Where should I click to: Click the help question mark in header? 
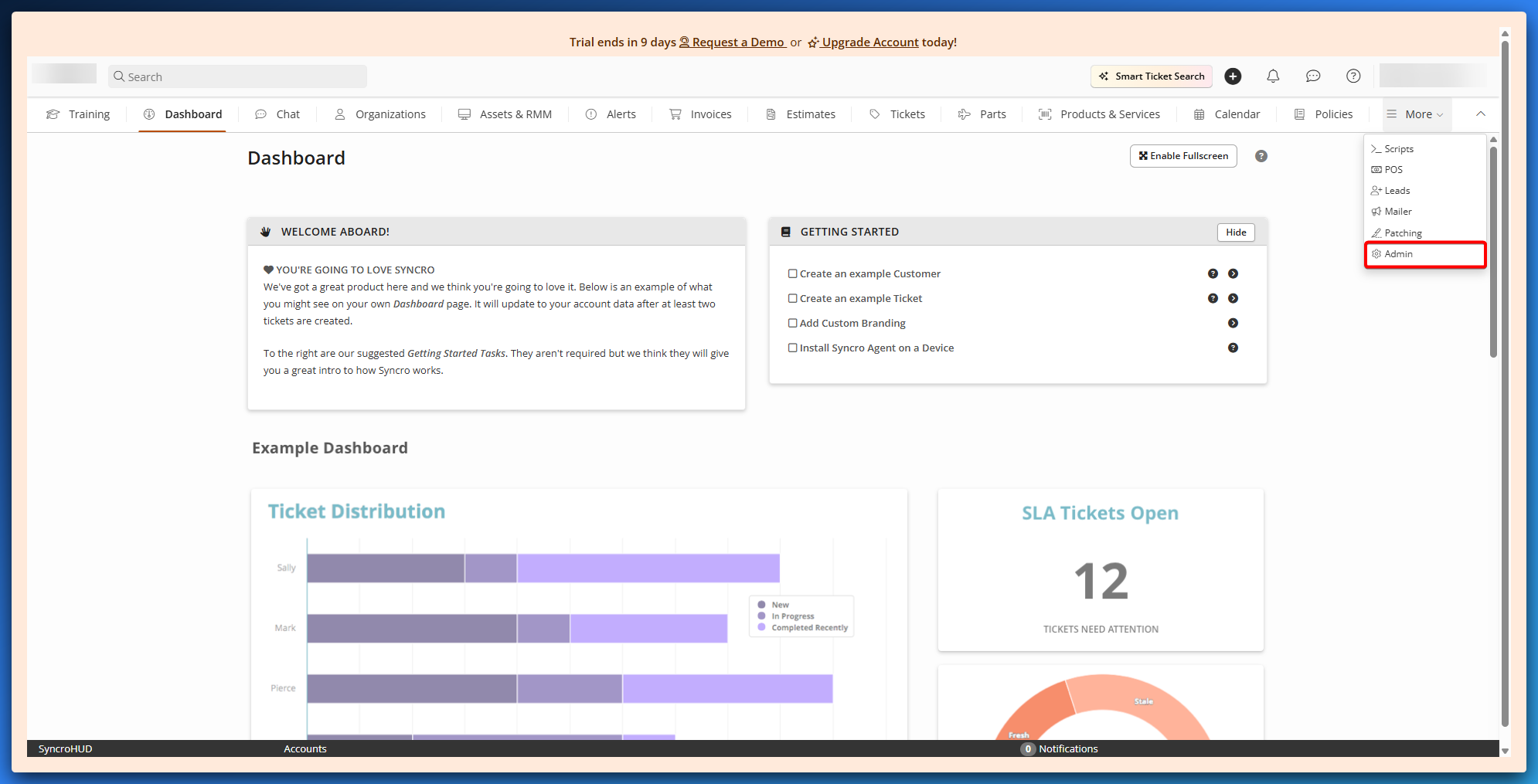[1353, 76]
